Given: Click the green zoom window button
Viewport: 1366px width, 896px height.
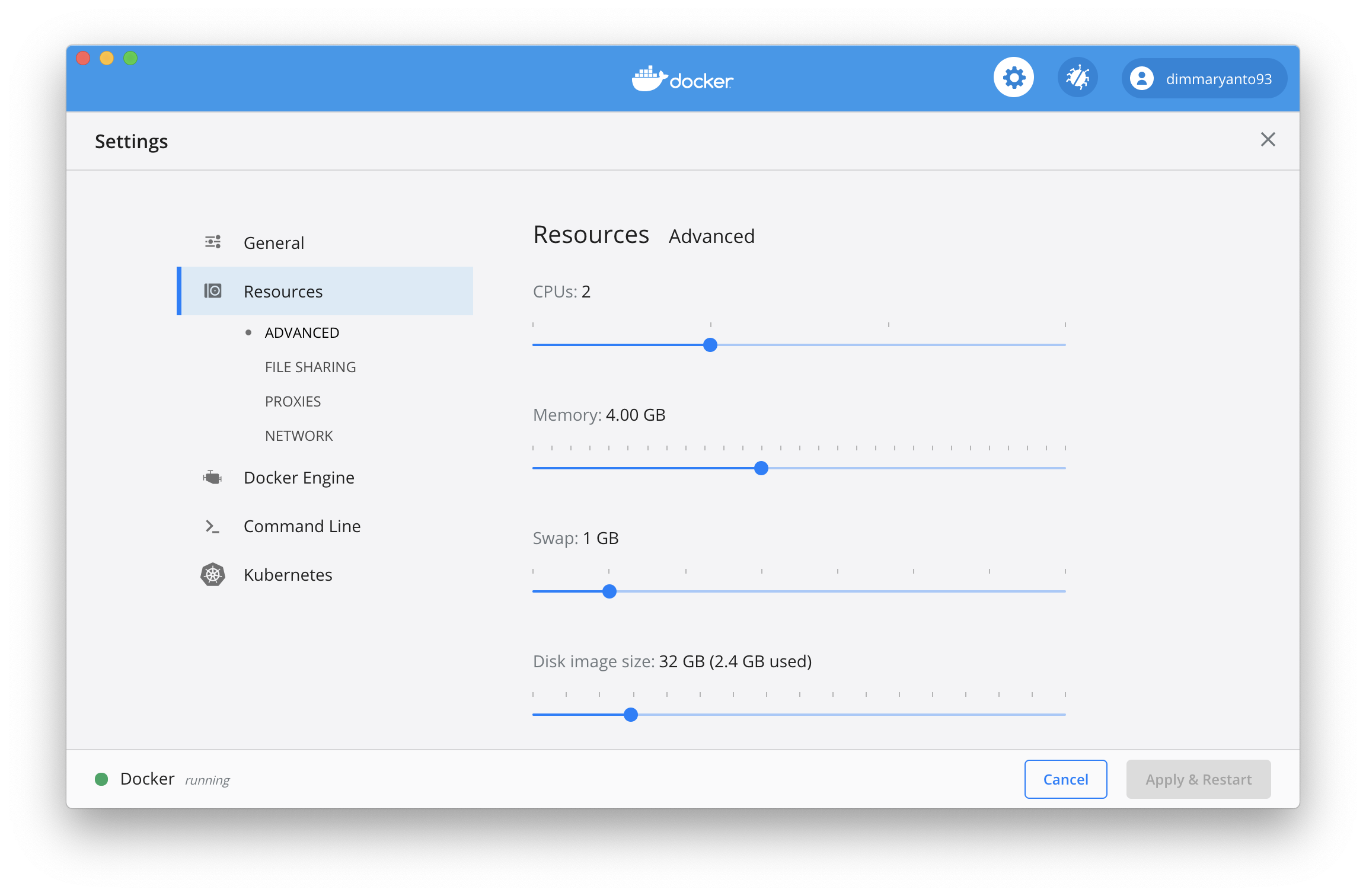Looking at the screenshot, I should (130, 58).
